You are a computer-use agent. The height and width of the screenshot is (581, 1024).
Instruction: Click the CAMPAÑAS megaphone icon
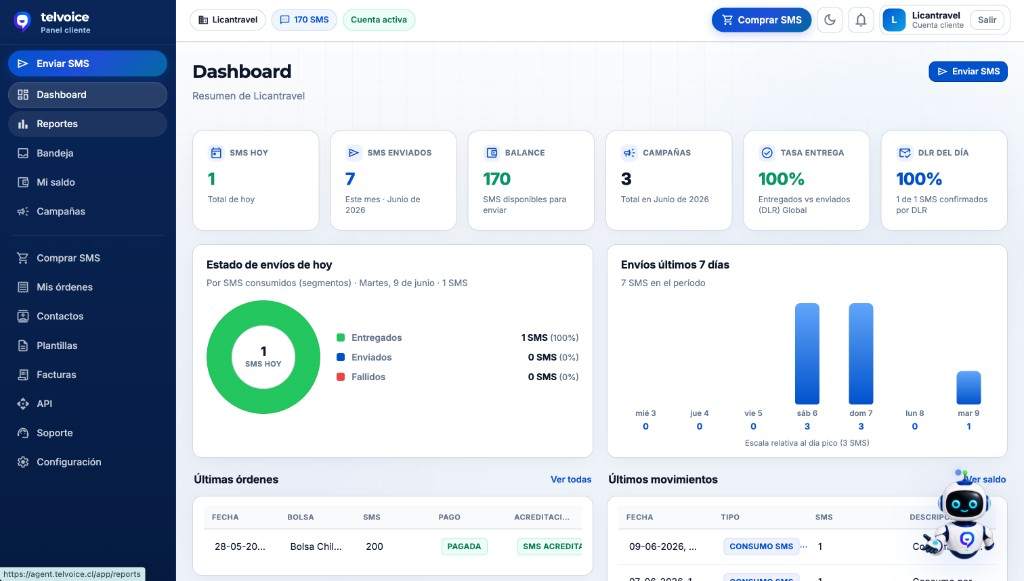click(x=629, y=153)
